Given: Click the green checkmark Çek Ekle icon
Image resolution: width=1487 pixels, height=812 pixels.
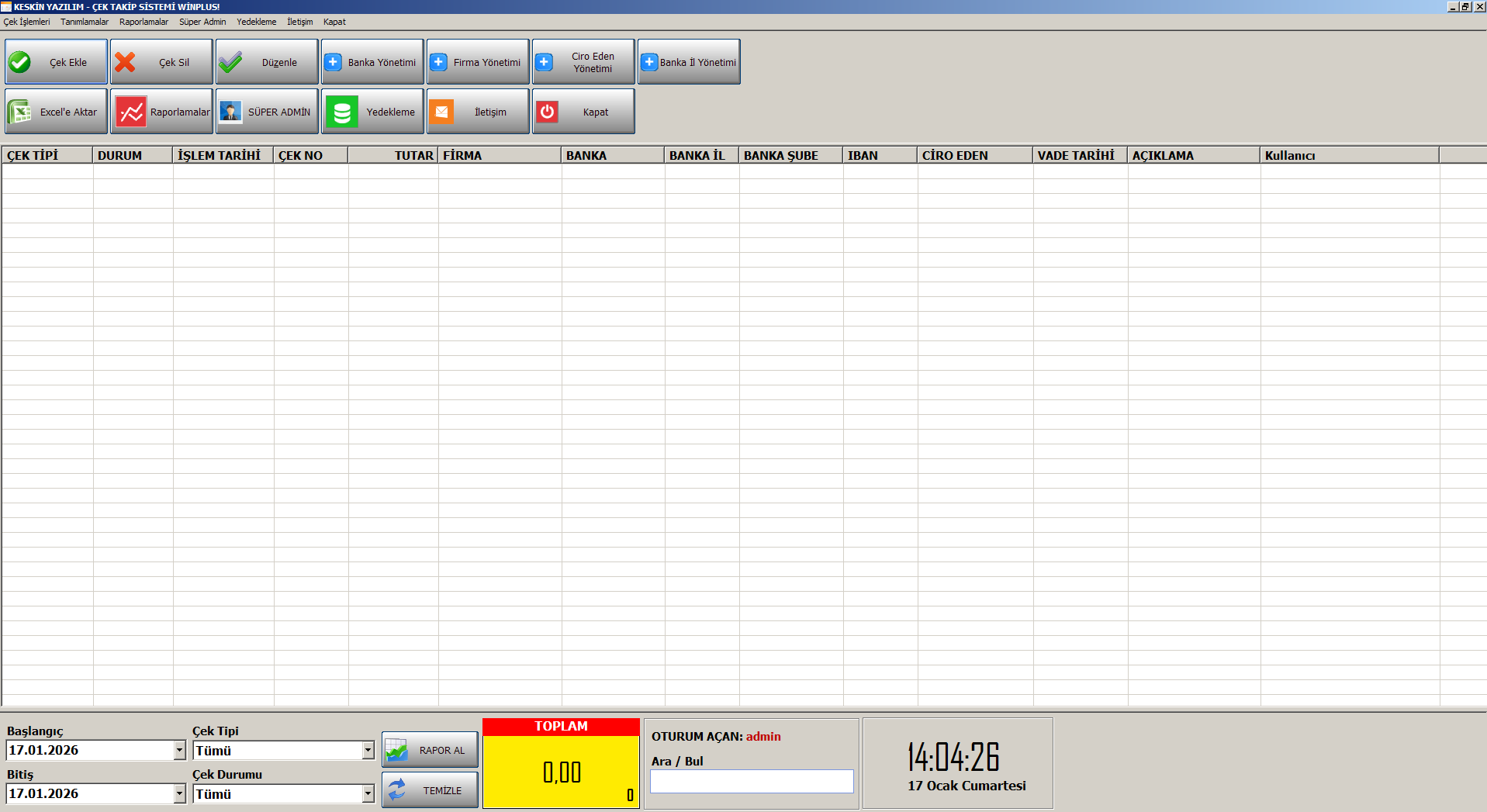Looking at the screenshot, I should 20,62.
